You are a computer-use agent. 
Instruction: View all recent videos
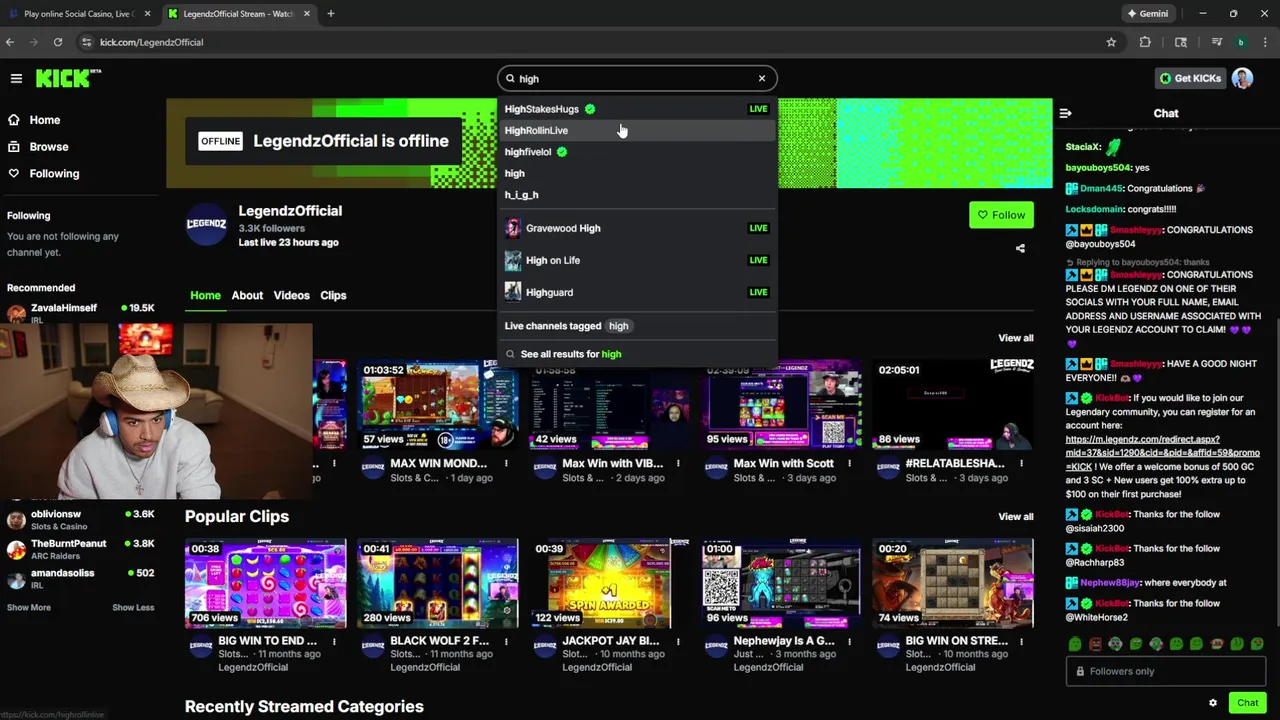pyautogui.click(x=1015, y=338)
